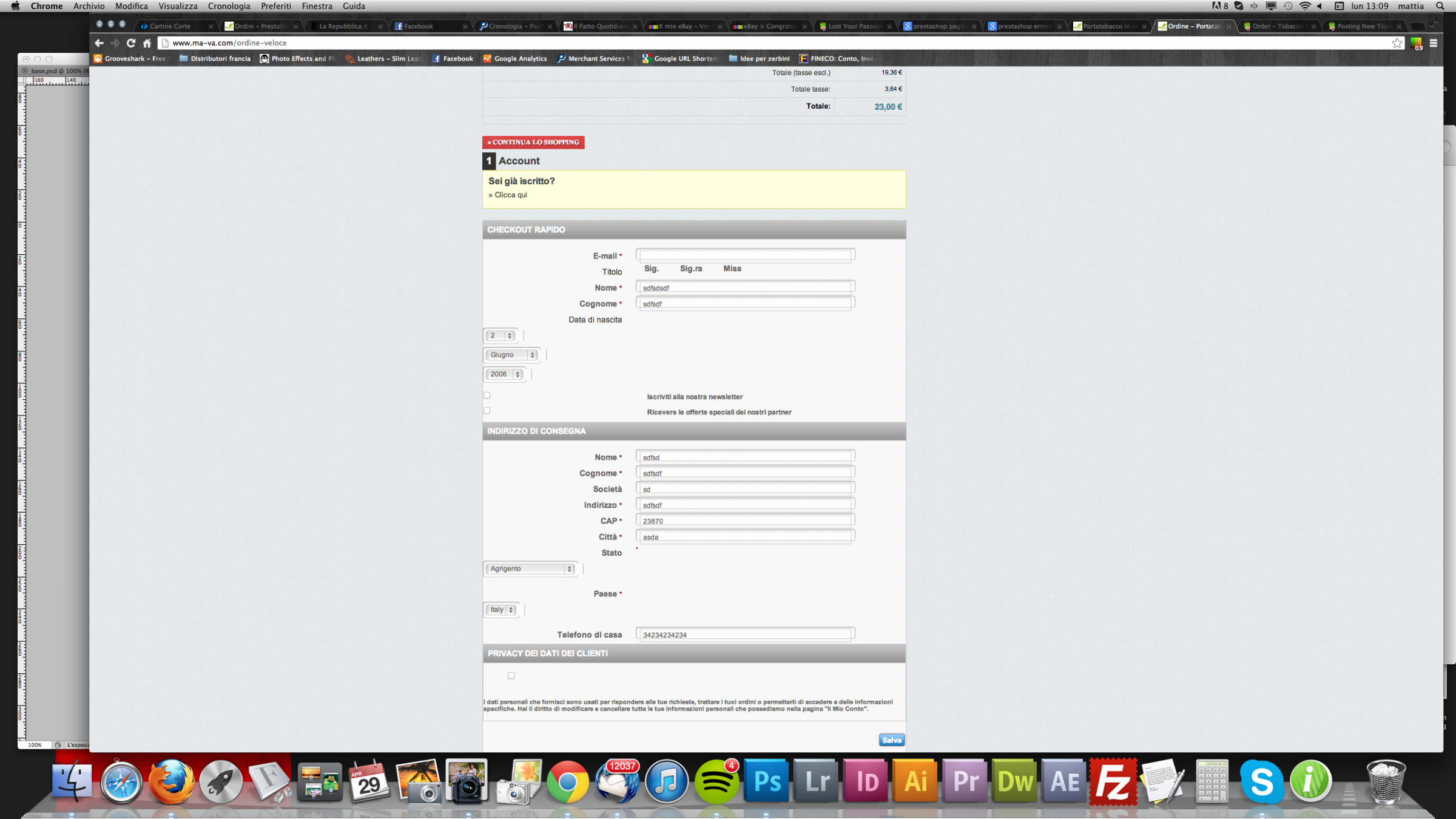Open Spotify from the dock
This screenshot has width=1456, height=819.
click(716, 781)
